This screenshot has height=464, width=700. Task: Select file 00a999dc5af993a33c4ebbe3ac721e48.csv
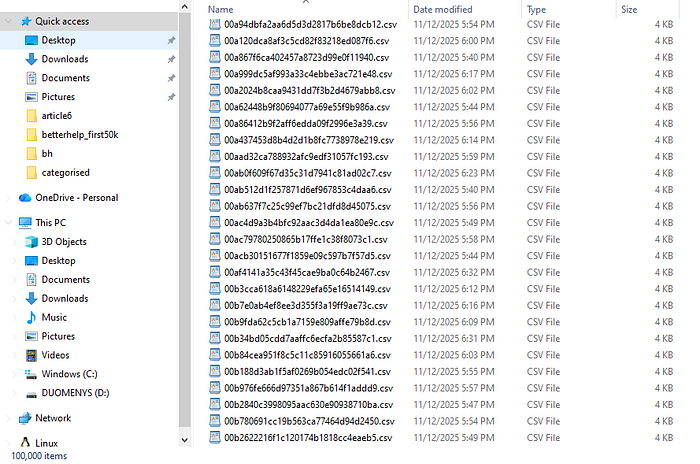pyautogui.click(x=308, y=74)
